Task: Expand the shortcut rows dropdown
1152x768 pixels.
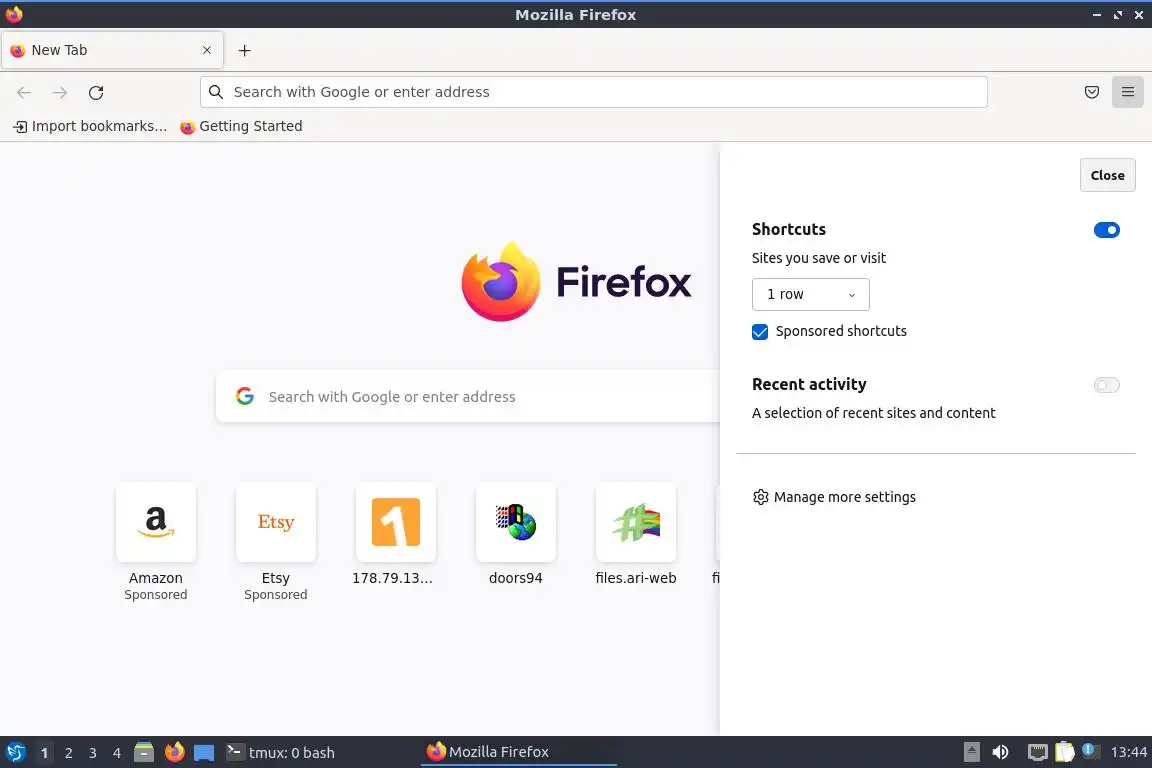Action: coord(810,294)
